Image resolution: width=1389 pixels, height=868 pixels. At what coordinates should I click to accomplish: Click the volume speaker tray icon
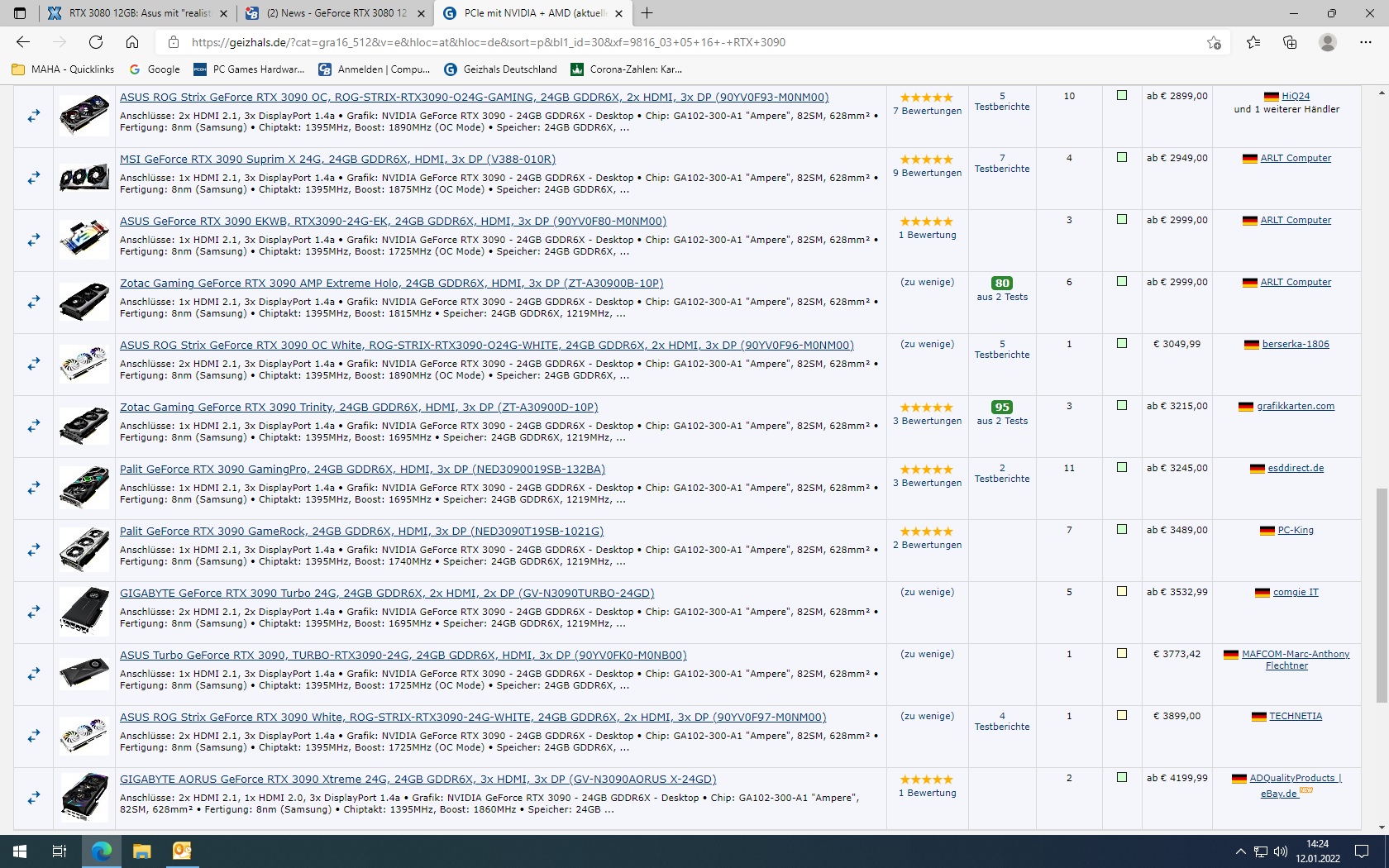click(x=1281, y=851)
